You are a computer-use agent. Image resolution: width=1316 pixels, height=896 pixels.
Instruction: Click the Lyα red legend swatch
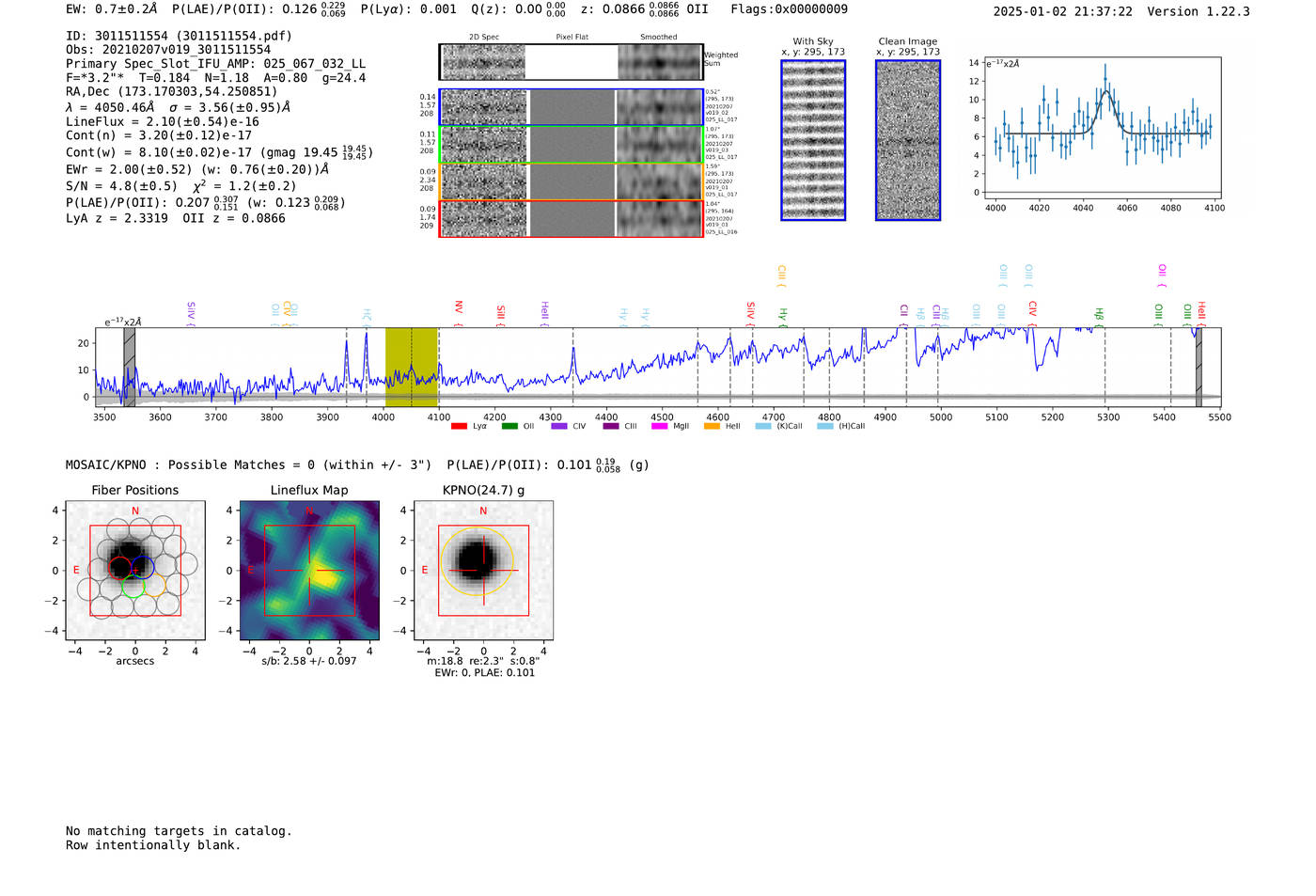click(459, 426)
